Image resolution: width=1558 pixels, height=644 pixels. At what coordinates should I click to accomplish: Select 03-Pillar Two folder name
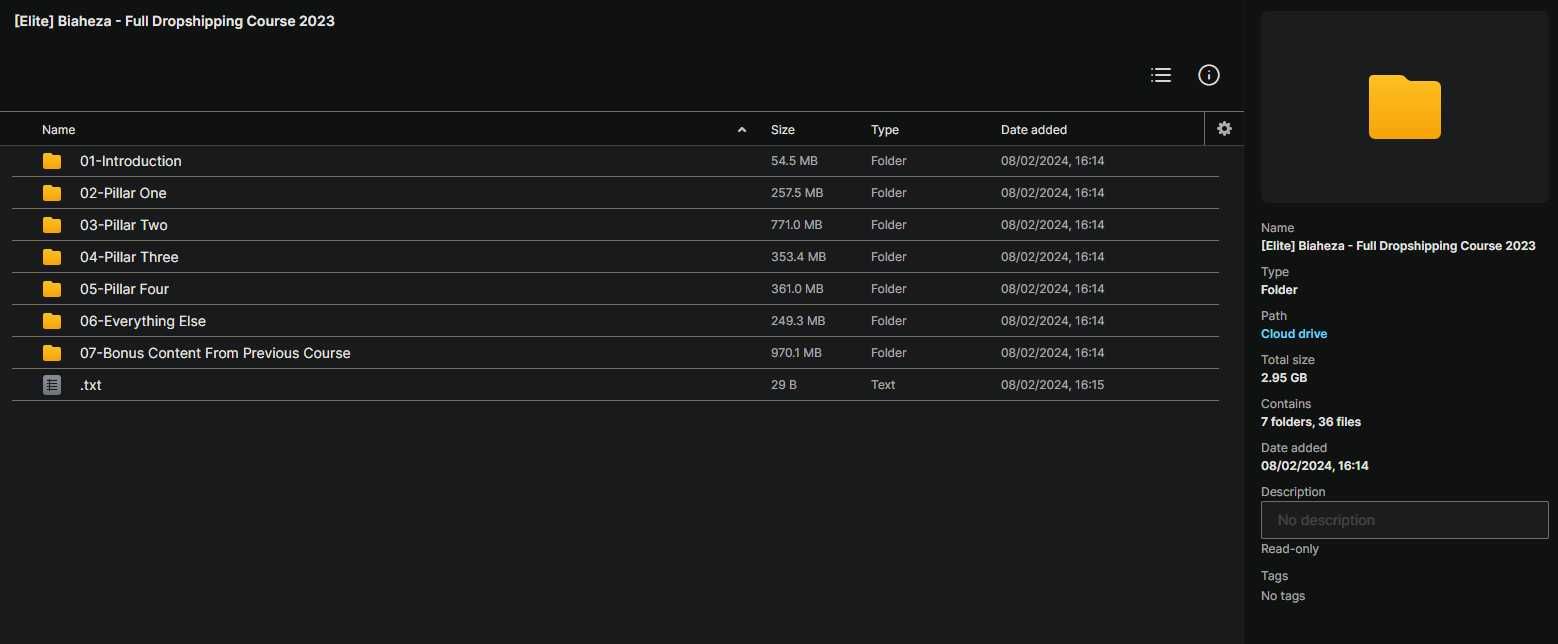[124, 225]
